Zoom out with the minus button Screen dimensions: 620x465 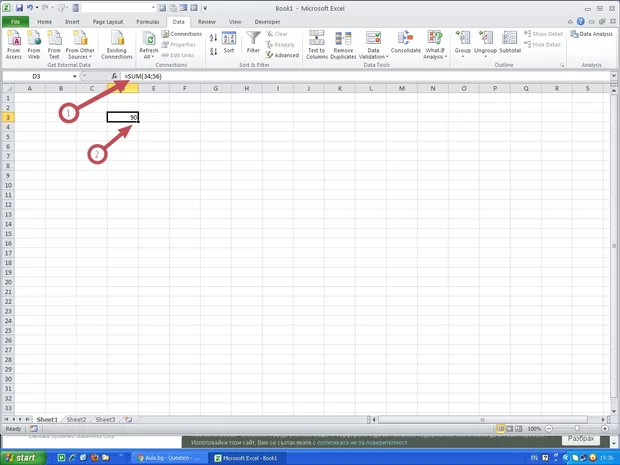tap(549, 429)
